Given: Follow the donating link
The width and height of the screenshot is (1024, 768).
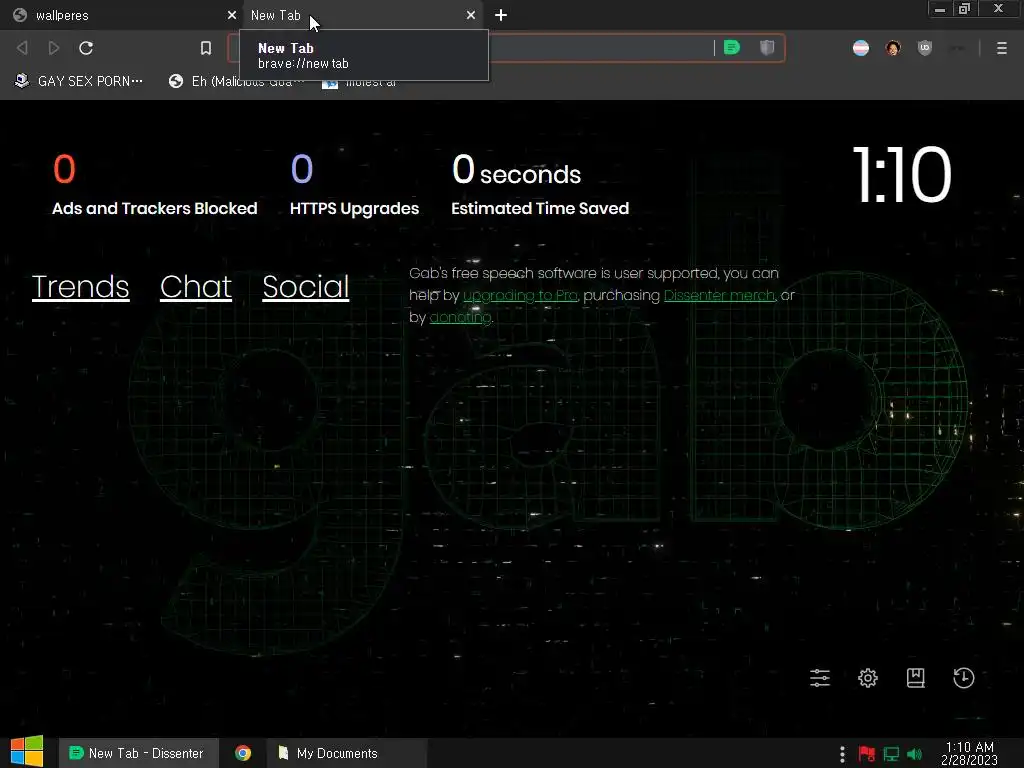Looking at the screenshot, I should 460,317.
